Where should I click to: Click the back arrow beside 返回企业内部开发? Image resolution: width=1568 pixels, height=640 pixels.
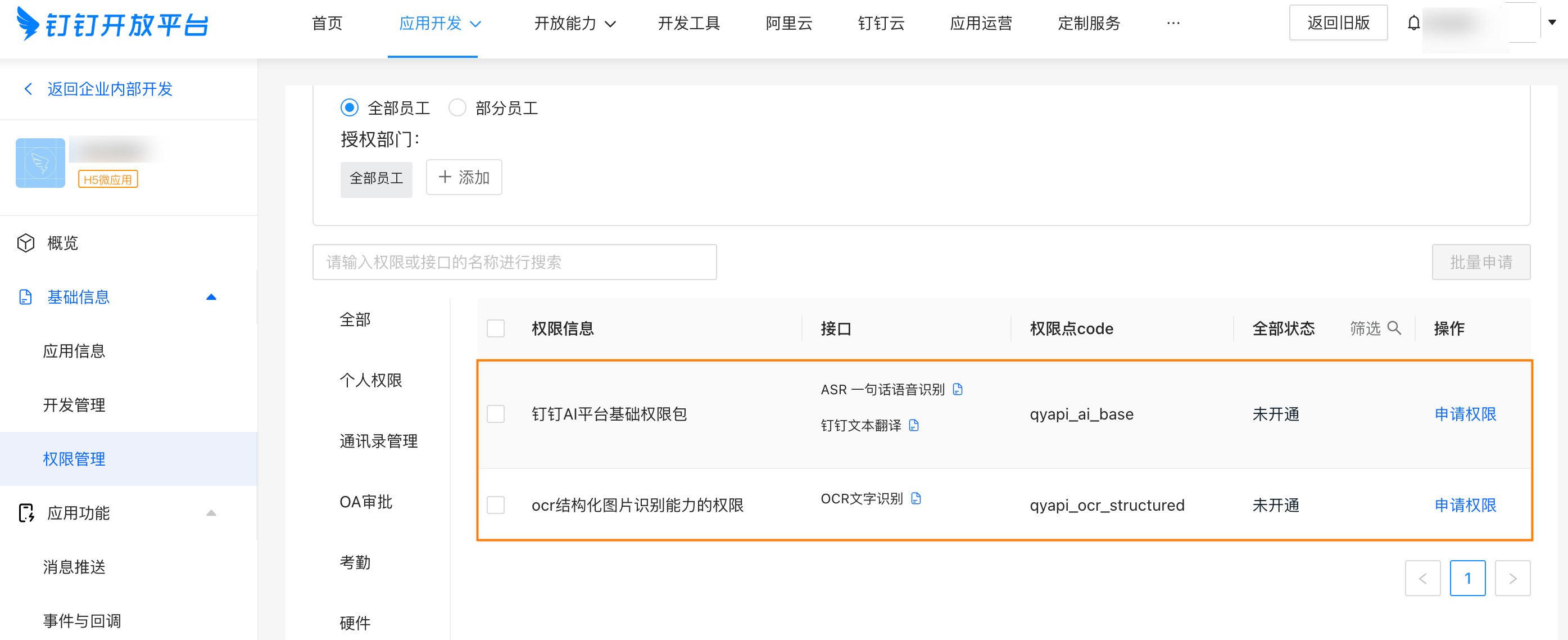28,89
